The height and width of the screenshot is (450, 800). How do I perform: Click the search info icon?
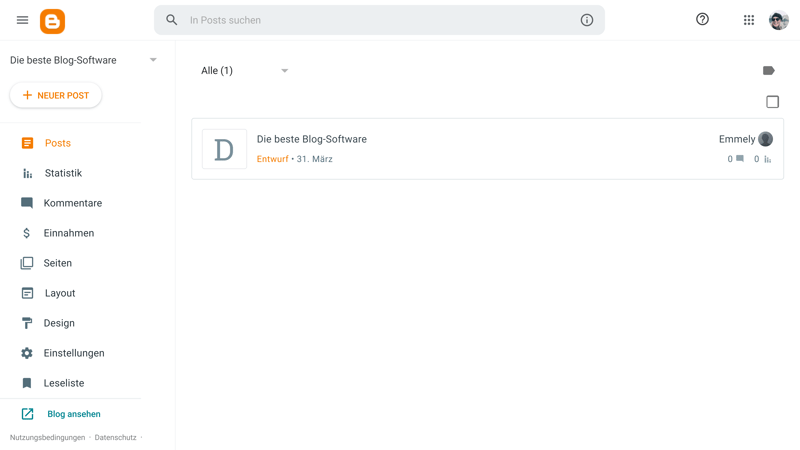tap(587, 20)
